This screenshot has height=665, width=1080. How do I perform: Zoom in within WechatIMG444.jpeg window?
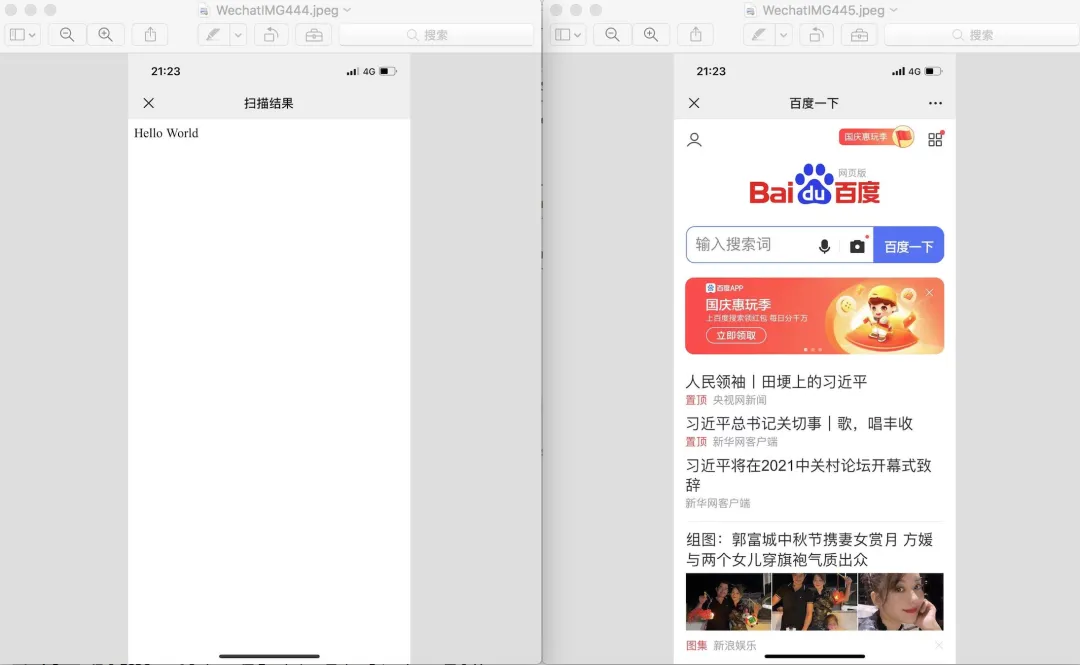(x=105, y=34)
